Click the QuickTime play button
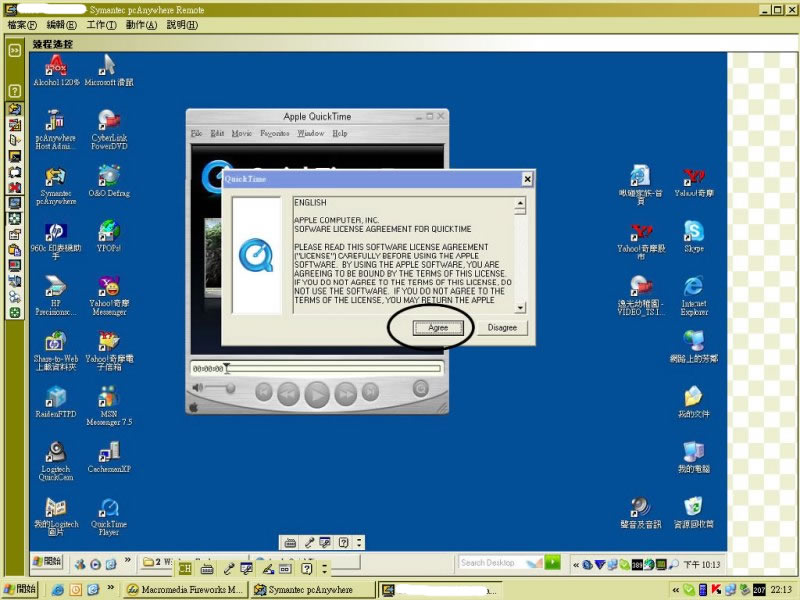The height and width of the screenshot is (600, 800). pos(317,394)
